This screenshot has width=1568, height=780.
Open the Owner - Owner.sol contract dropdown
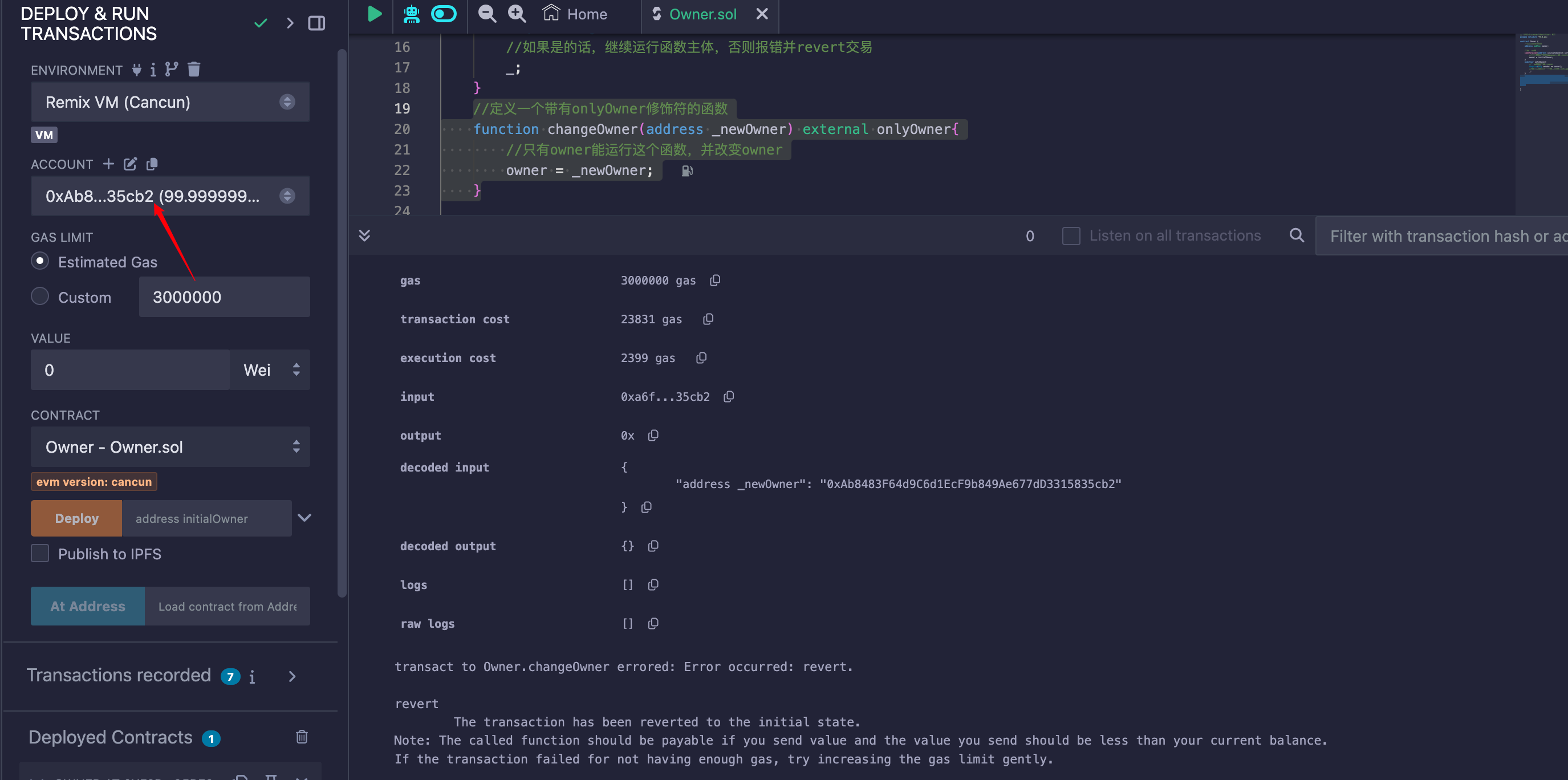point(170,447)
